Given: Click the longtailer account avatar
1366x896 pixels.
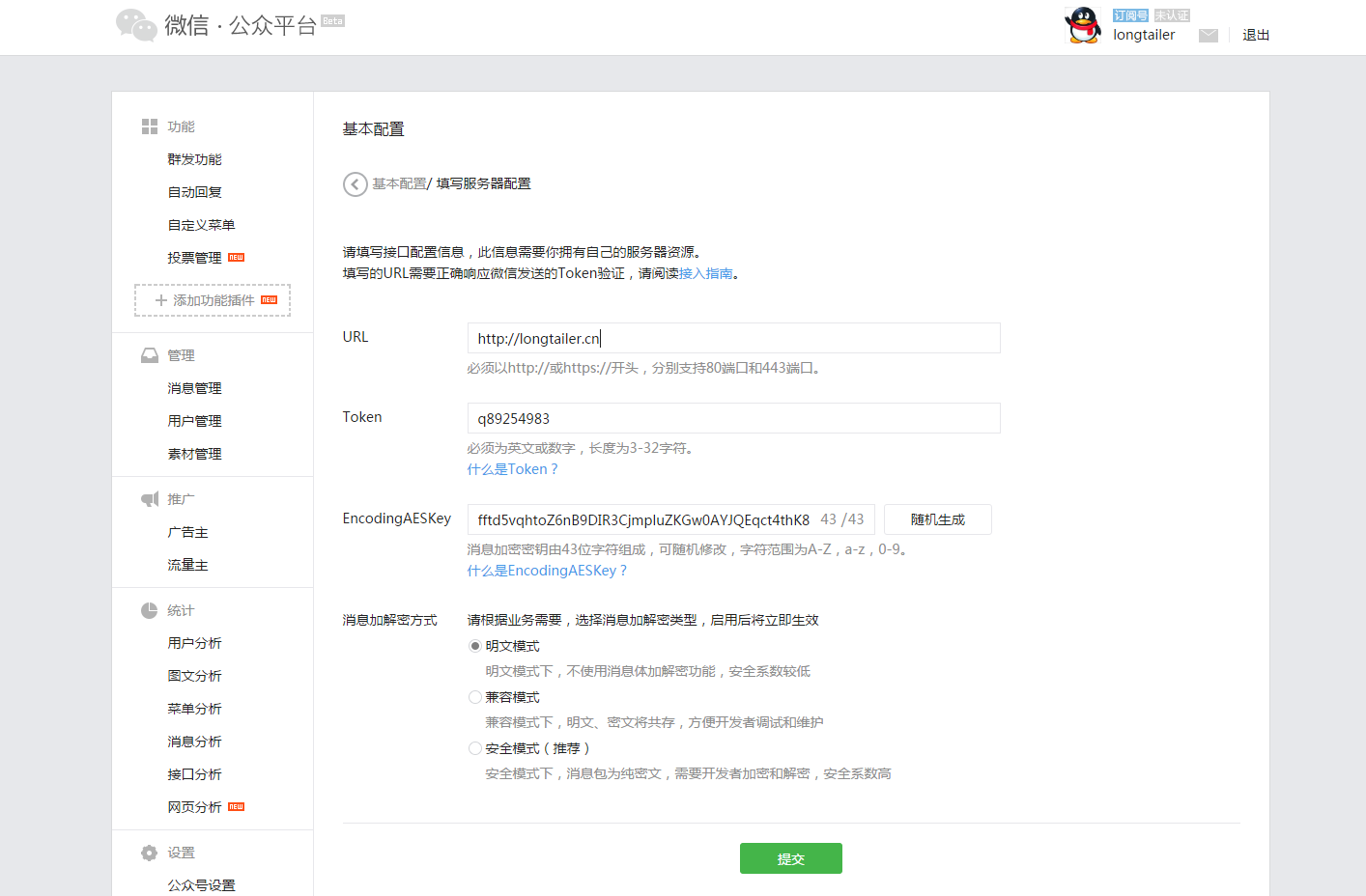Looking at the screenshot, I should 1082,26.
